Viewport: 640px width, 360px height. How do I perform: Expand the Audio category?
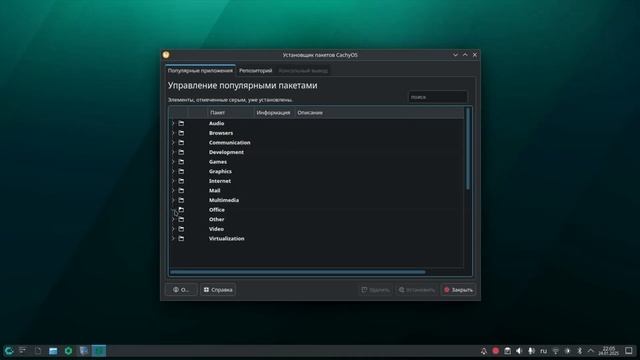coord(173,123)
